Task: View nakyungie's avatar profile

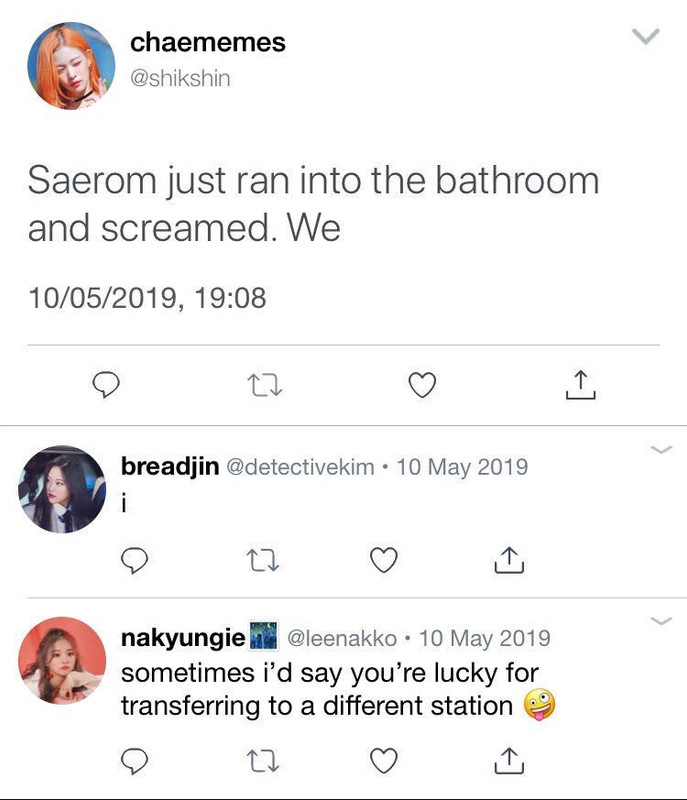Action: 62,661
